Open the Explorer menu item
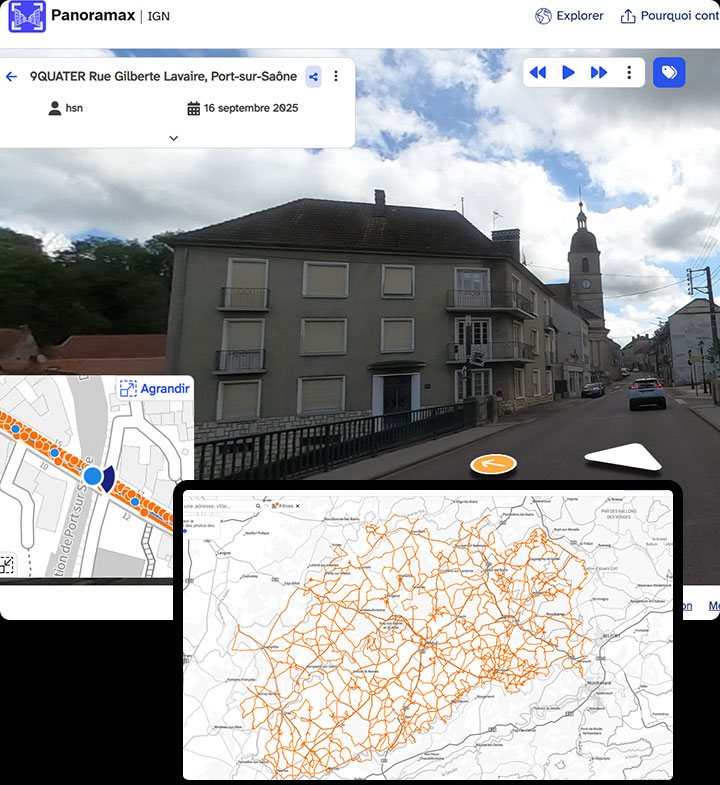 pyautogui.click(x=569, y=16)
